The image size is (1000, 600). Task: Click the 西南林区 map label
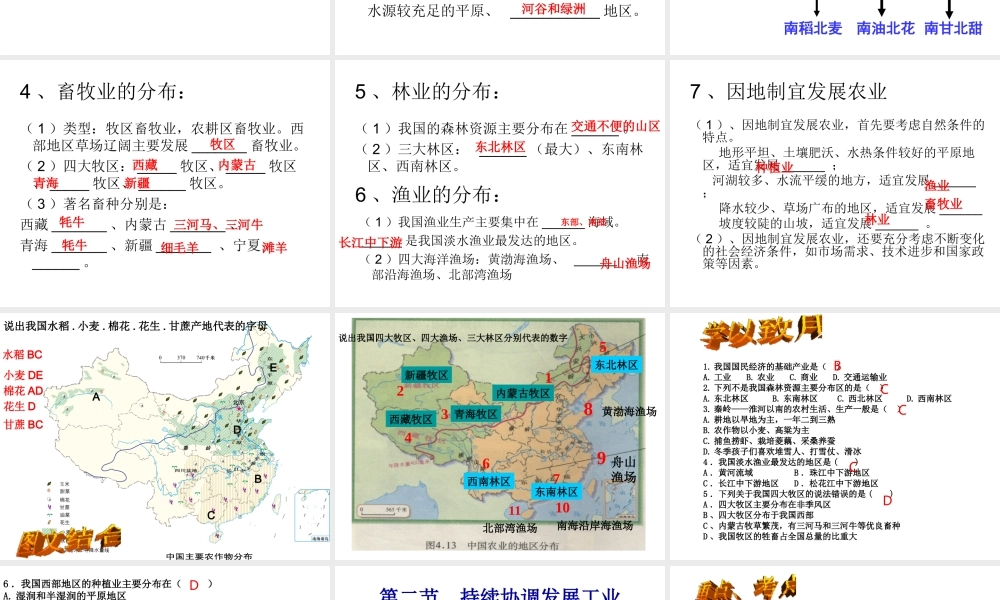point(489,481)
